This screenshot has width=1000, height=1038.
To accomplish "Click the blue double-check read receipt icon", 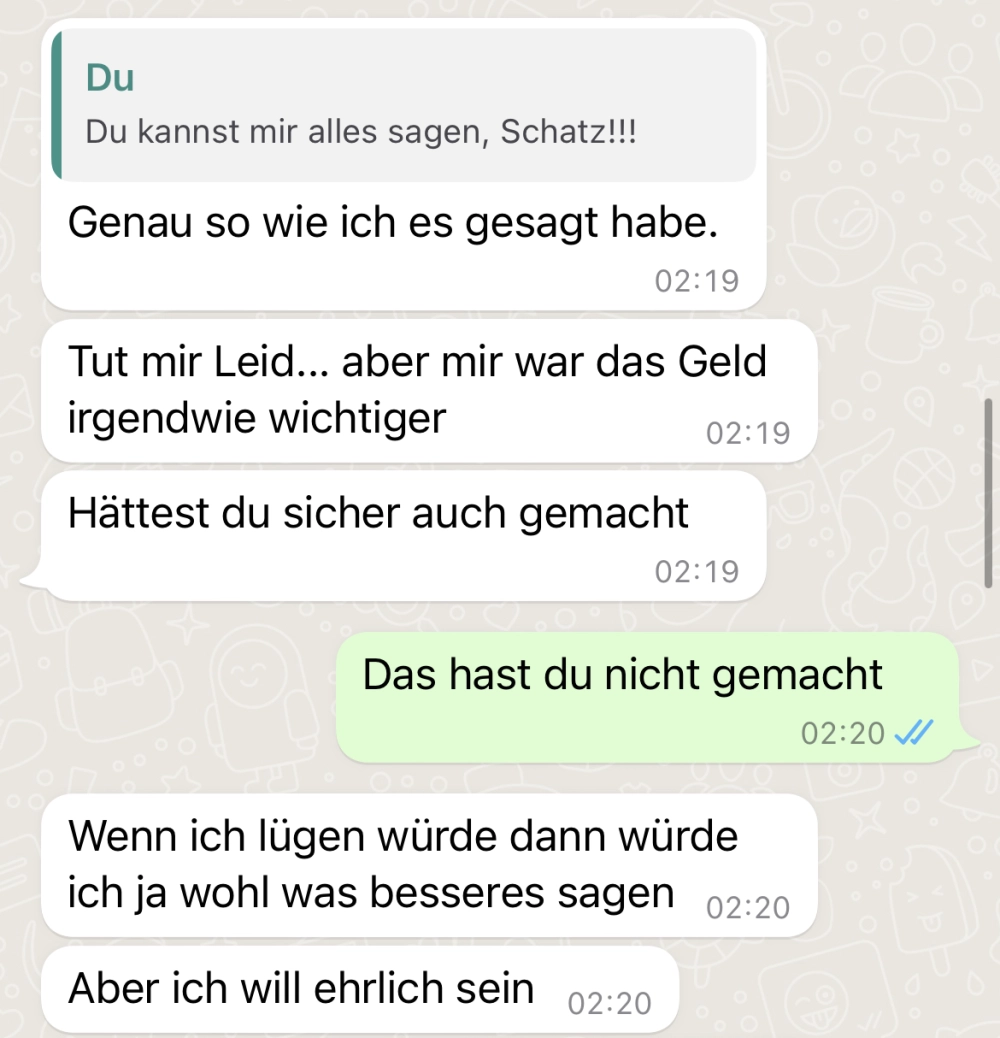I will click(x=913, y=733).
